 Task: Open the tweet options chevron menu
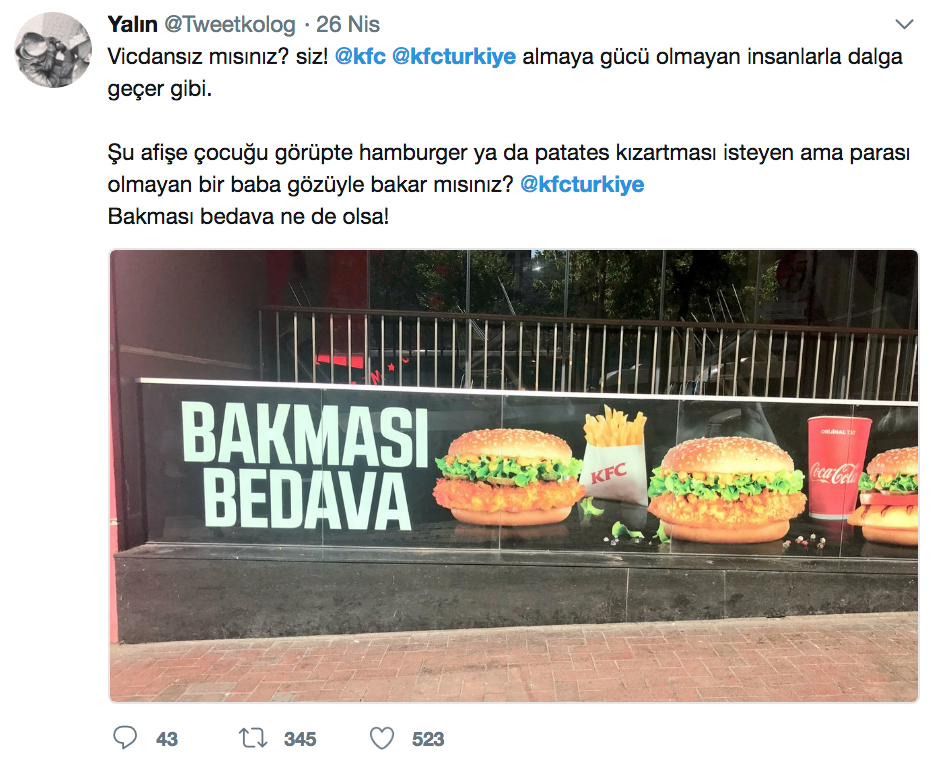(904, 24)
